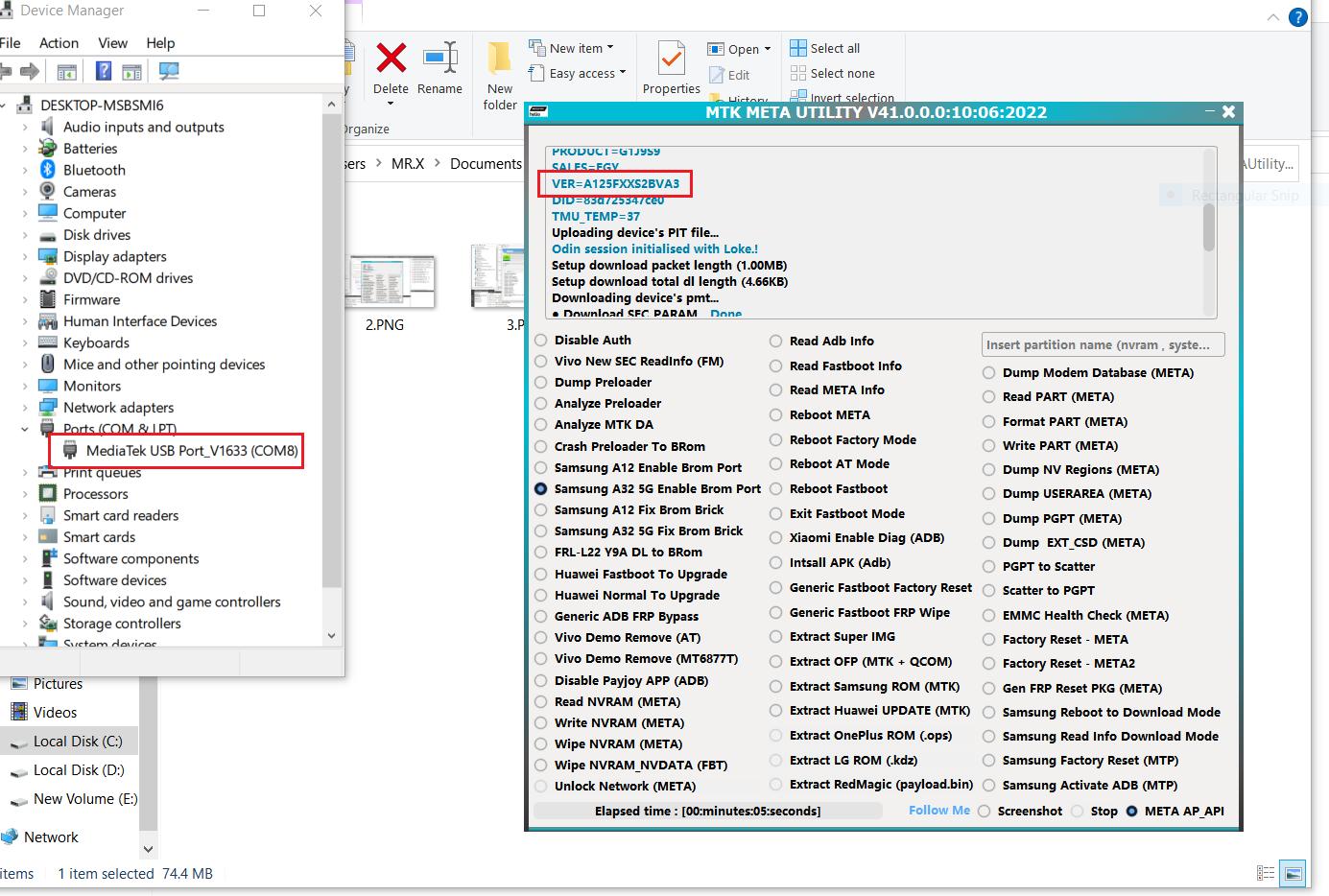Choose Samsung Reboot to Download Mode
The image size is (1329, 896).
coord(989,712)
